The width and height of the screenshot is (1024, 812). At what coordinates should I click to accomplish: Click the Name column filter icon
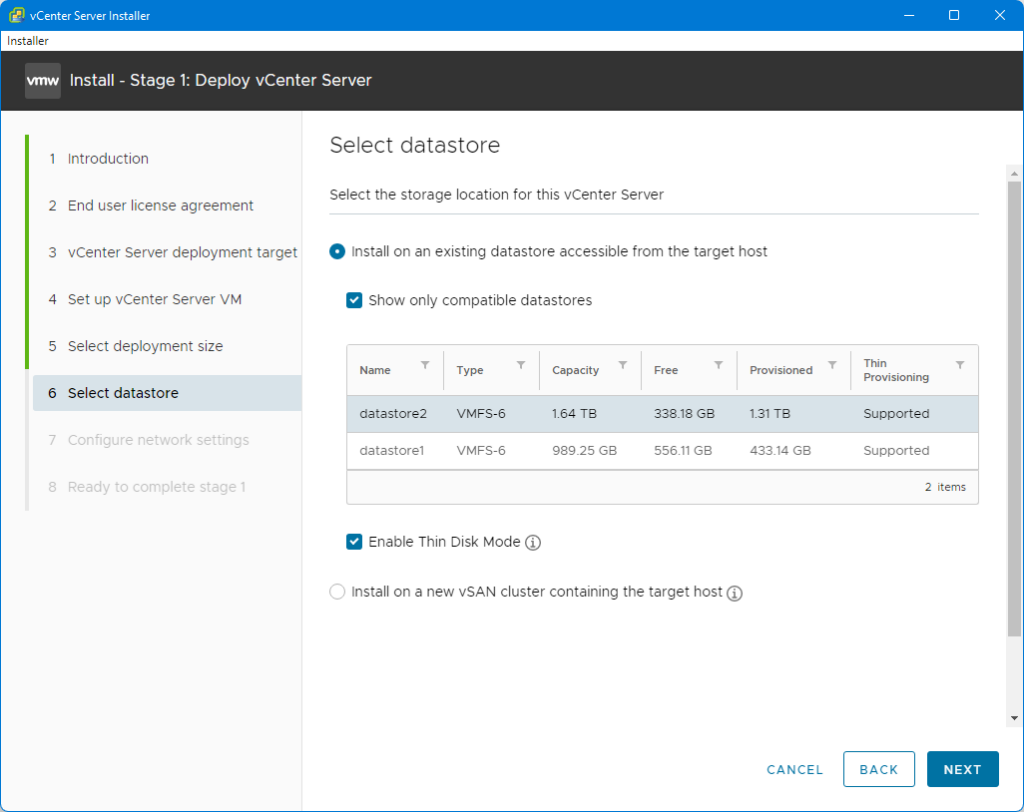click(x=425, y=365)
